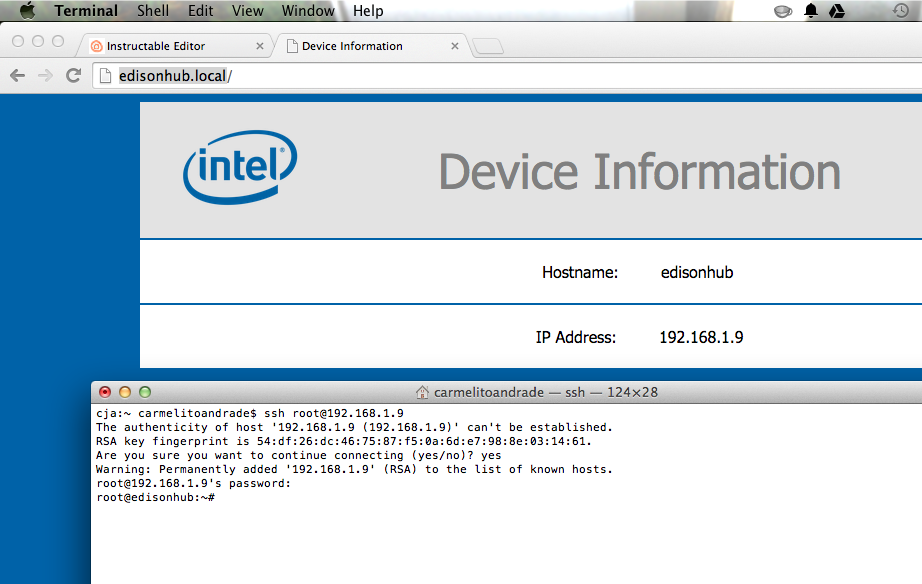This screenshot has width=922, height=584.
Task: Open the Help menu
Action: (x=368, y=11)
